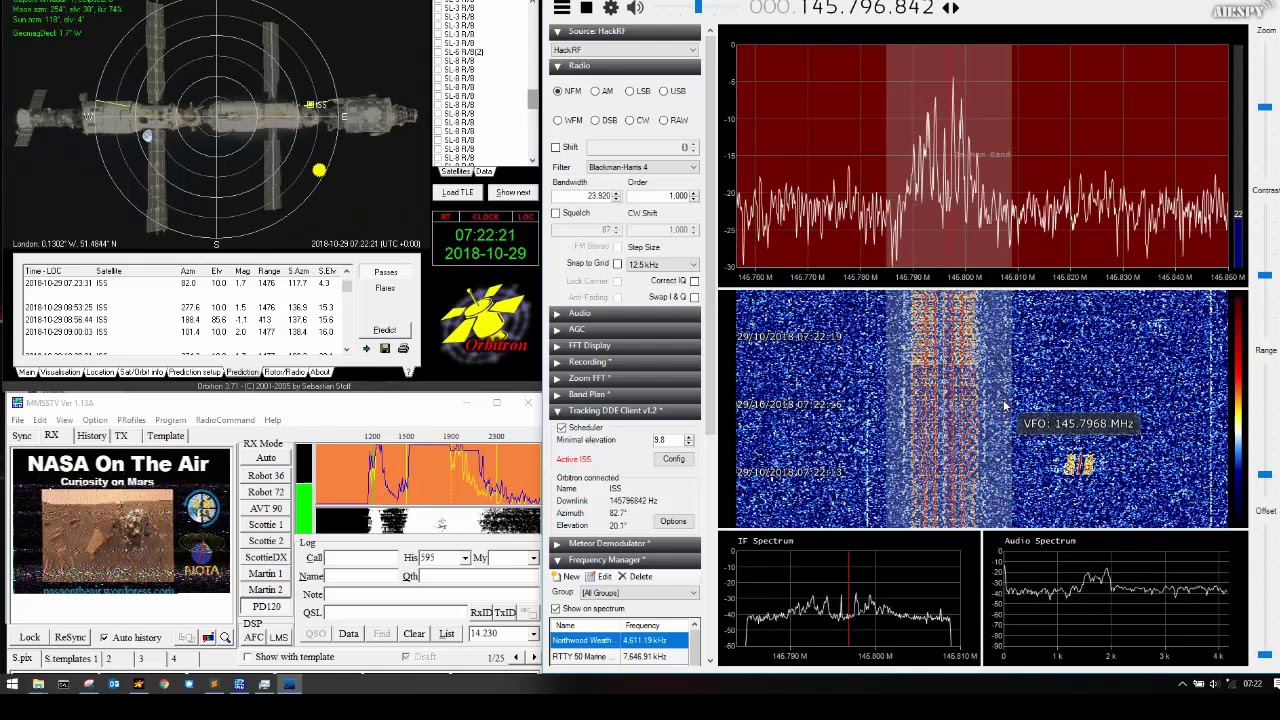Screen dimensions: 1280x720
Task: Open Orbitron Rotor/Radio tab
Action: pyautogui.click(x=284, y=372)
